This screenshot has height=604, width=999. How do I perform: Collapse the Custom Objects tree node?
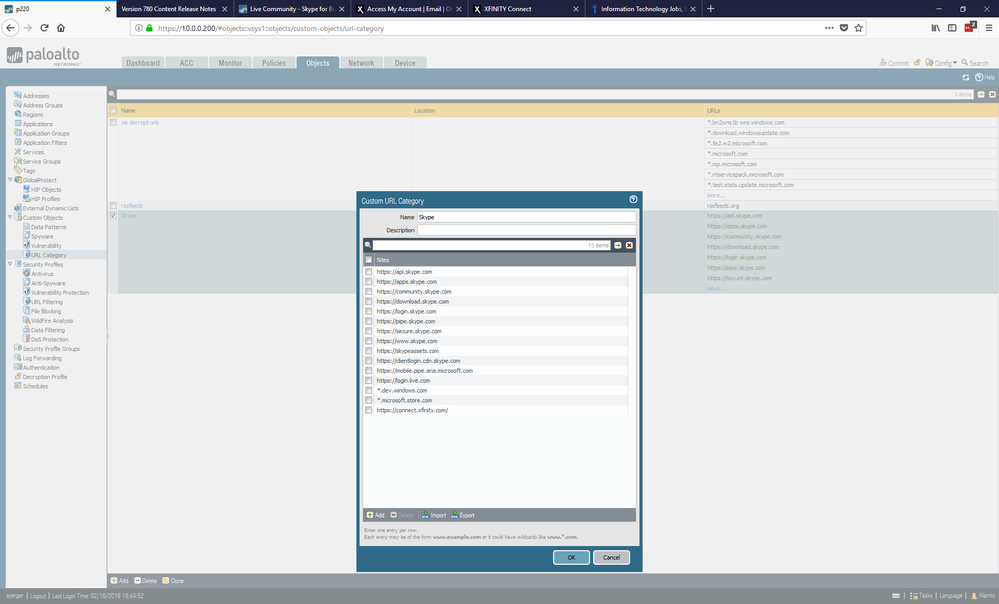(10, 217)
